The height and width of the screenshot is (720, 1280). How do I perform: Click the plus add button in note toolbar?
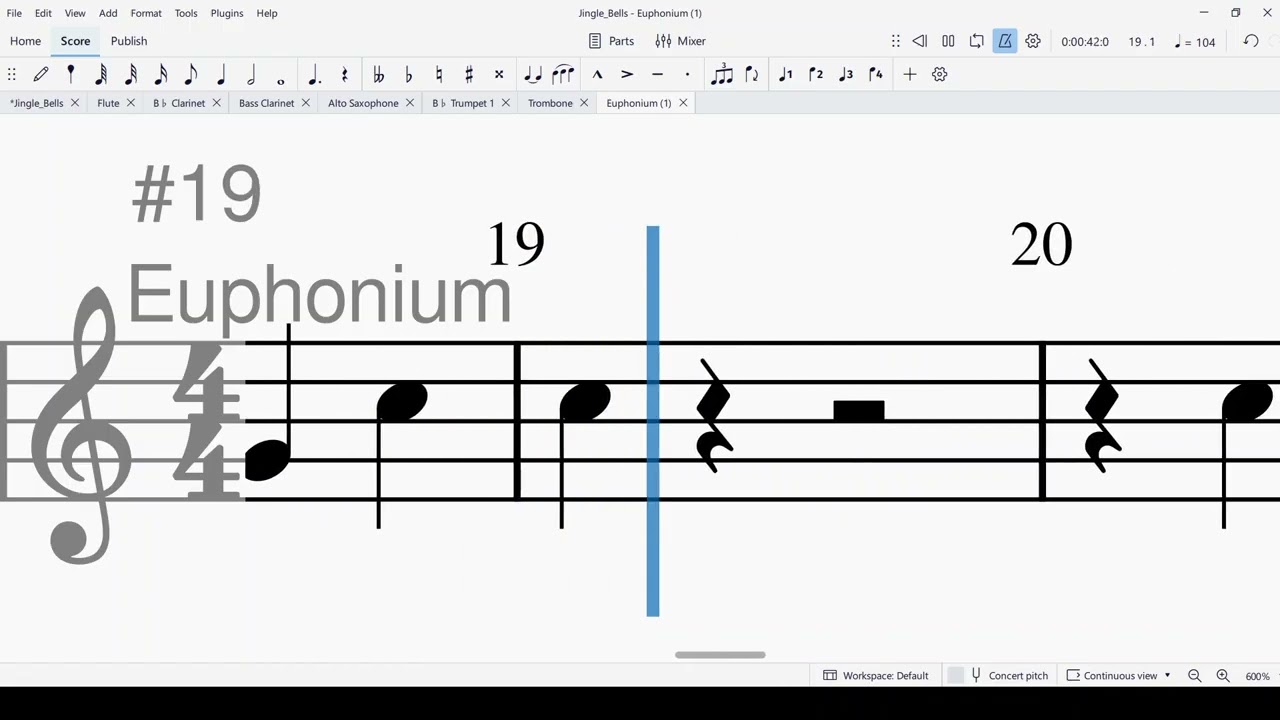pyautogui.click(x=909, y=74)
